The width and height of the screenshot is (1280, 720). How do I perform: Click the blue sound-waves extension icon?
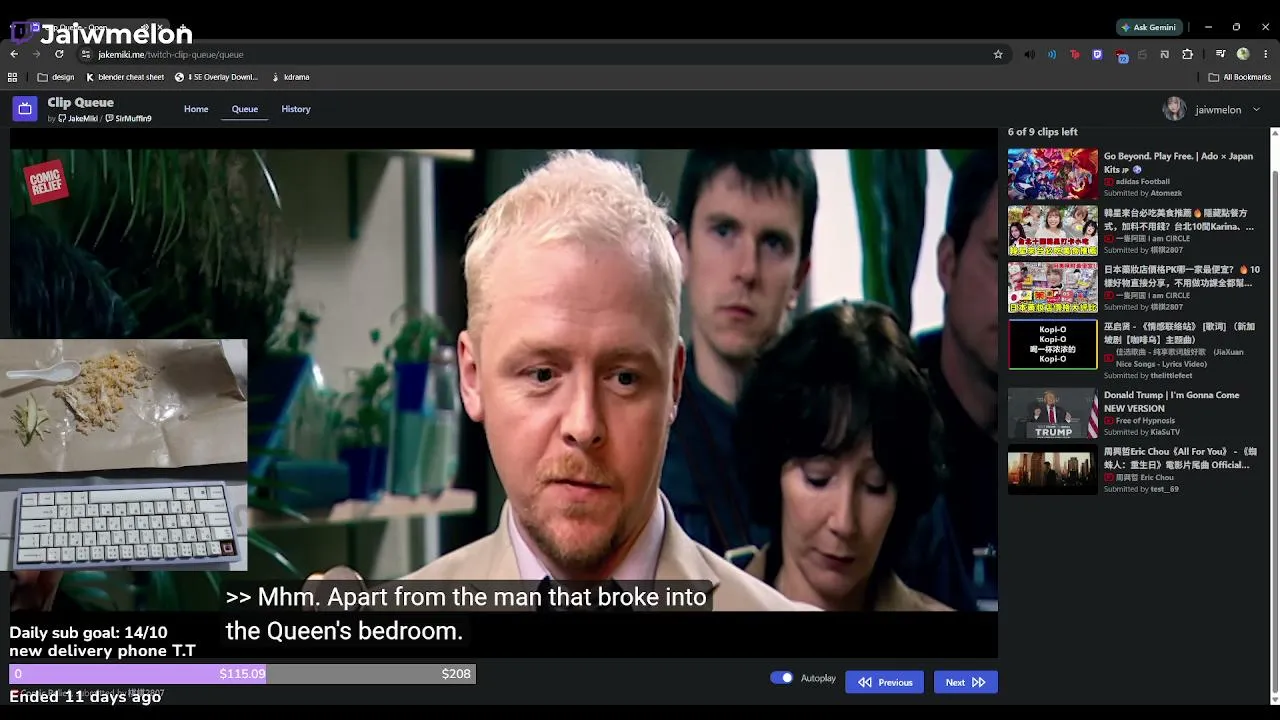(1052, 54)
